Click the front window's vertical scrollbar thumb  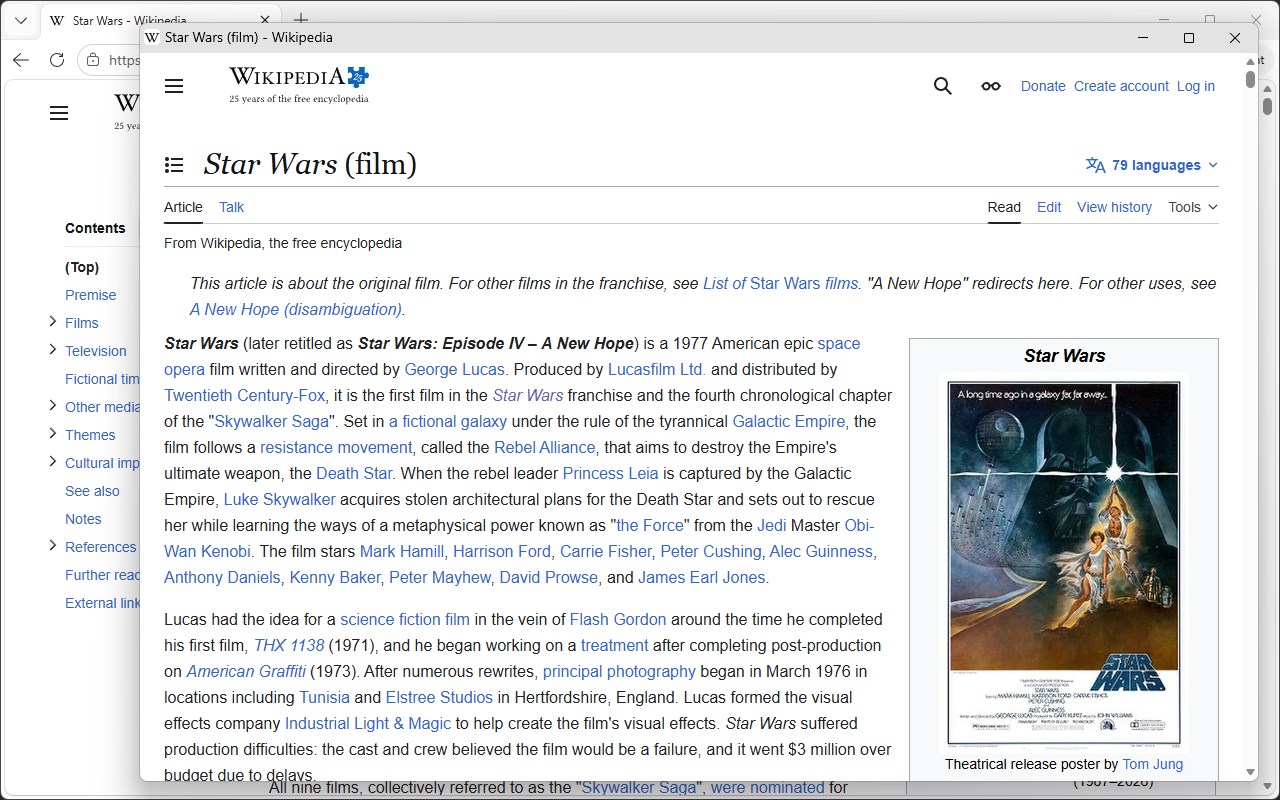tap(1250, 79)
